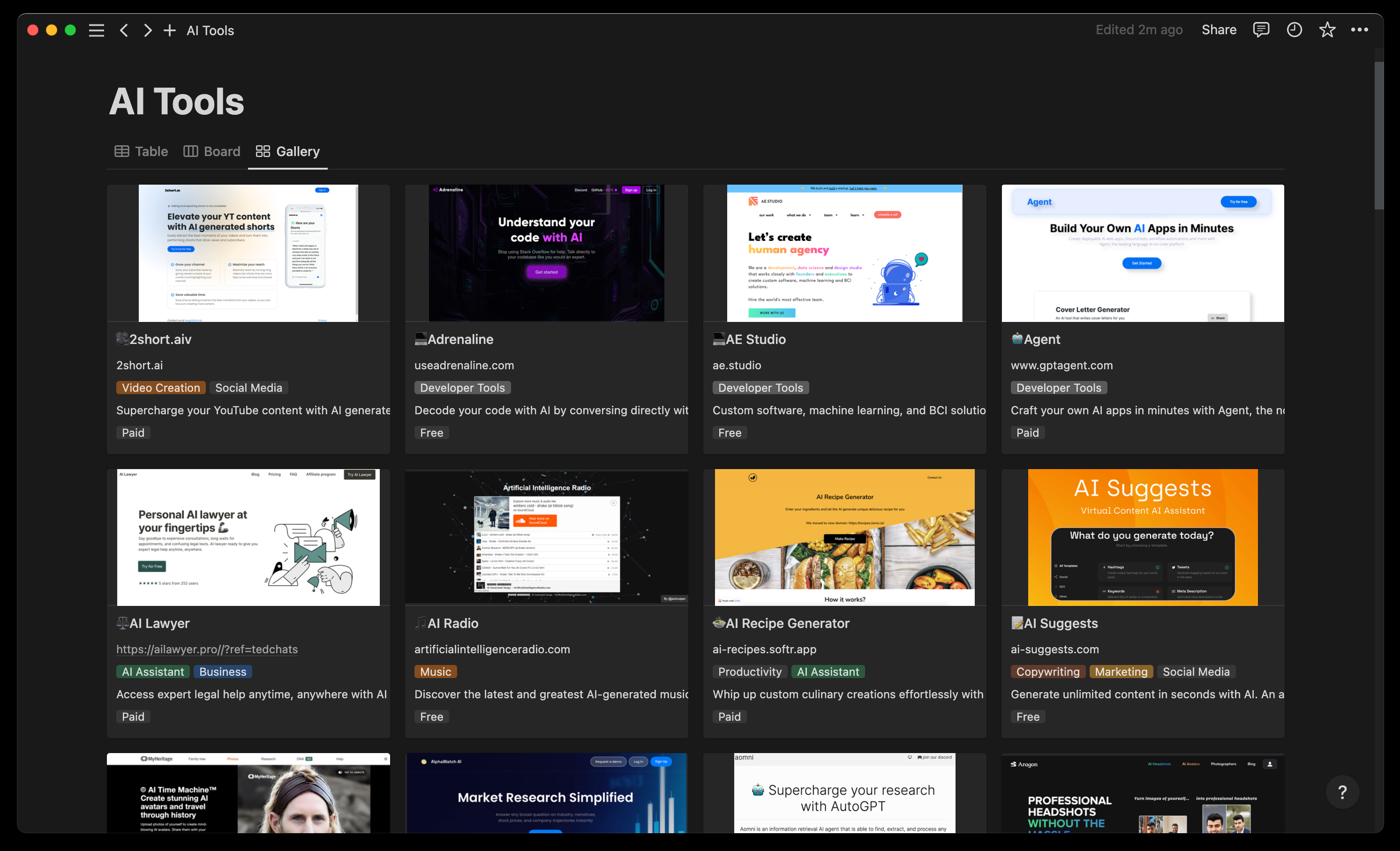1400x851 pixels.
Task: Click Developer Tools tag on AE Studio card
Action: 761,387
